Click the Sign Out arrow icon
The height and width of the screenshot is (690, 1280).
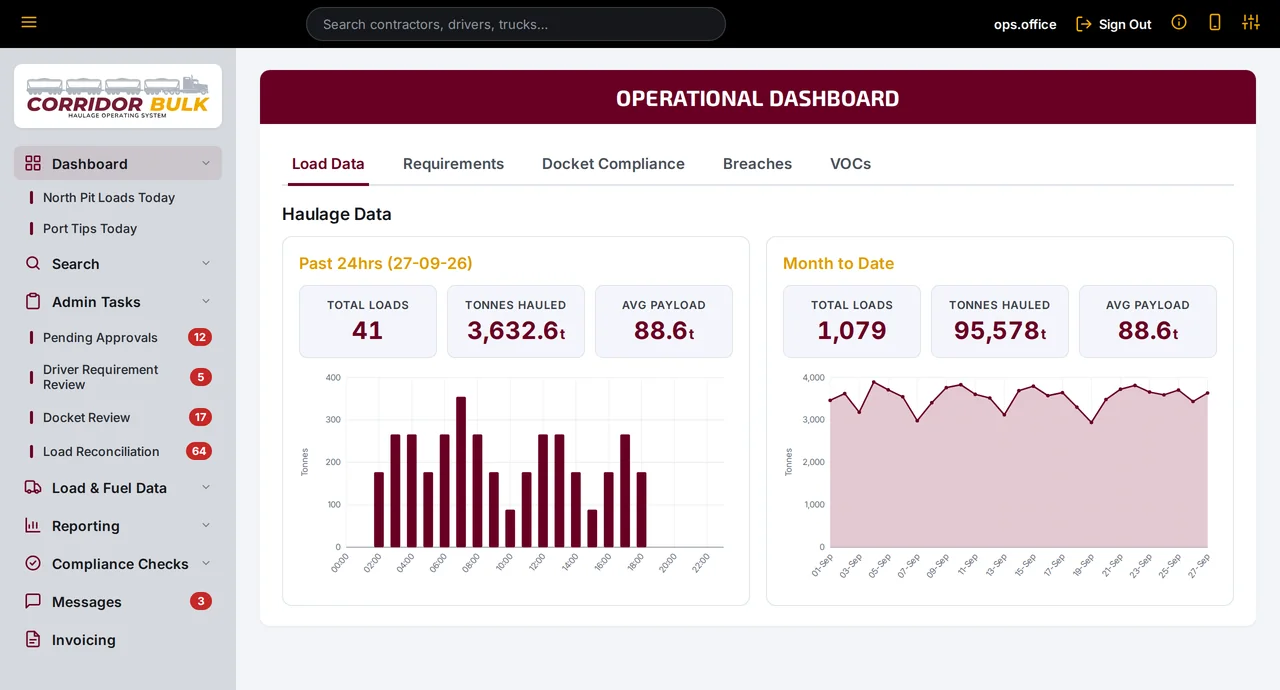(x=1084, y=24)
